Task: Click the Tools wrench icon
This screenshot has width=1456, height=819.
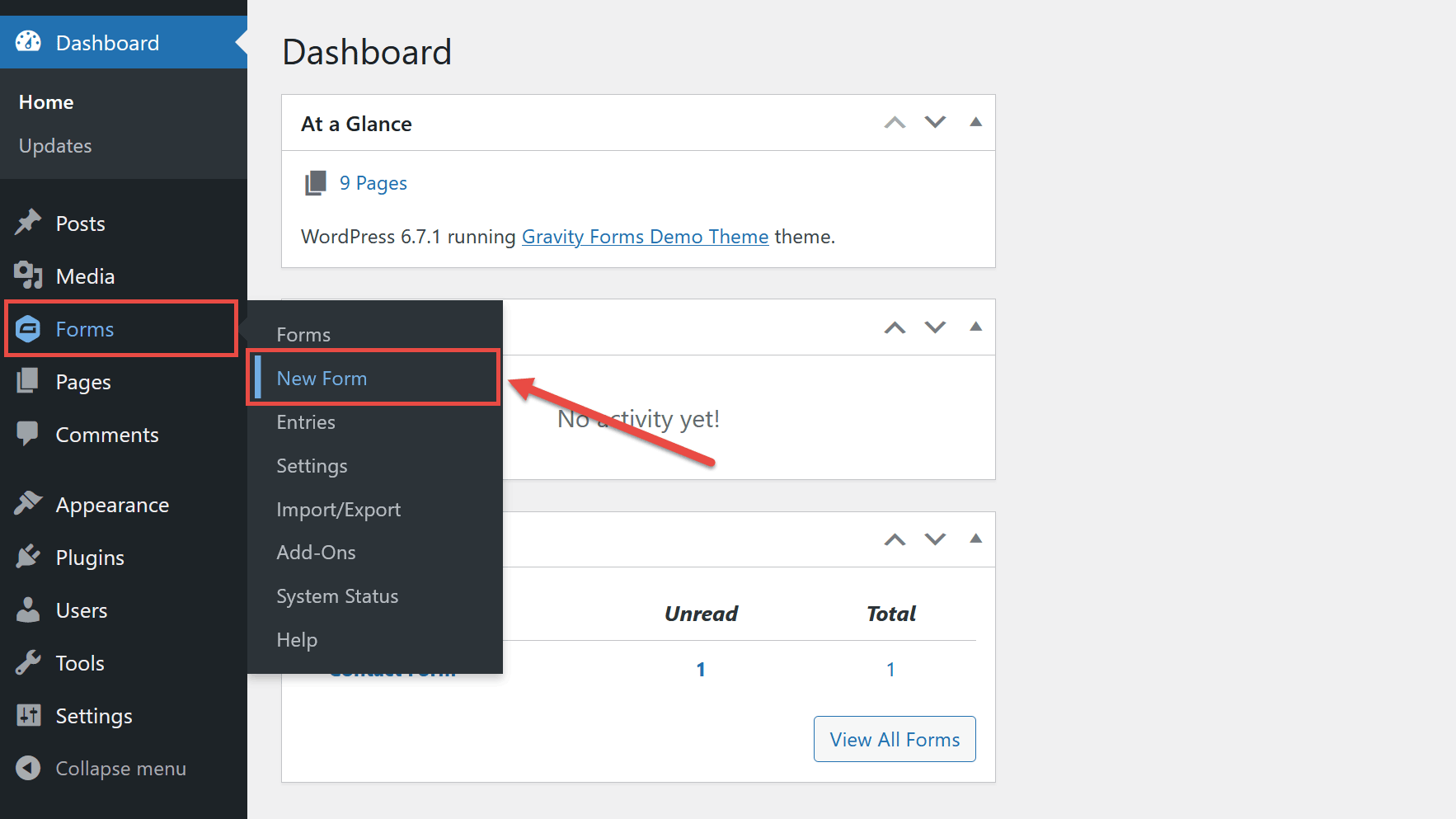Action: [28, 662]
